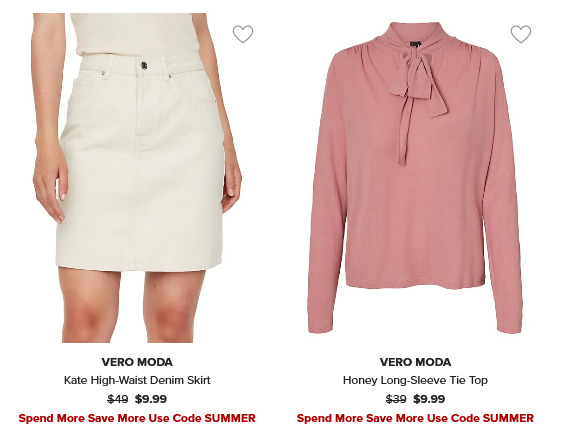Click VERO MODA brand above Honey top title
The image size is (576, 446).
click(x=415, y=362)
